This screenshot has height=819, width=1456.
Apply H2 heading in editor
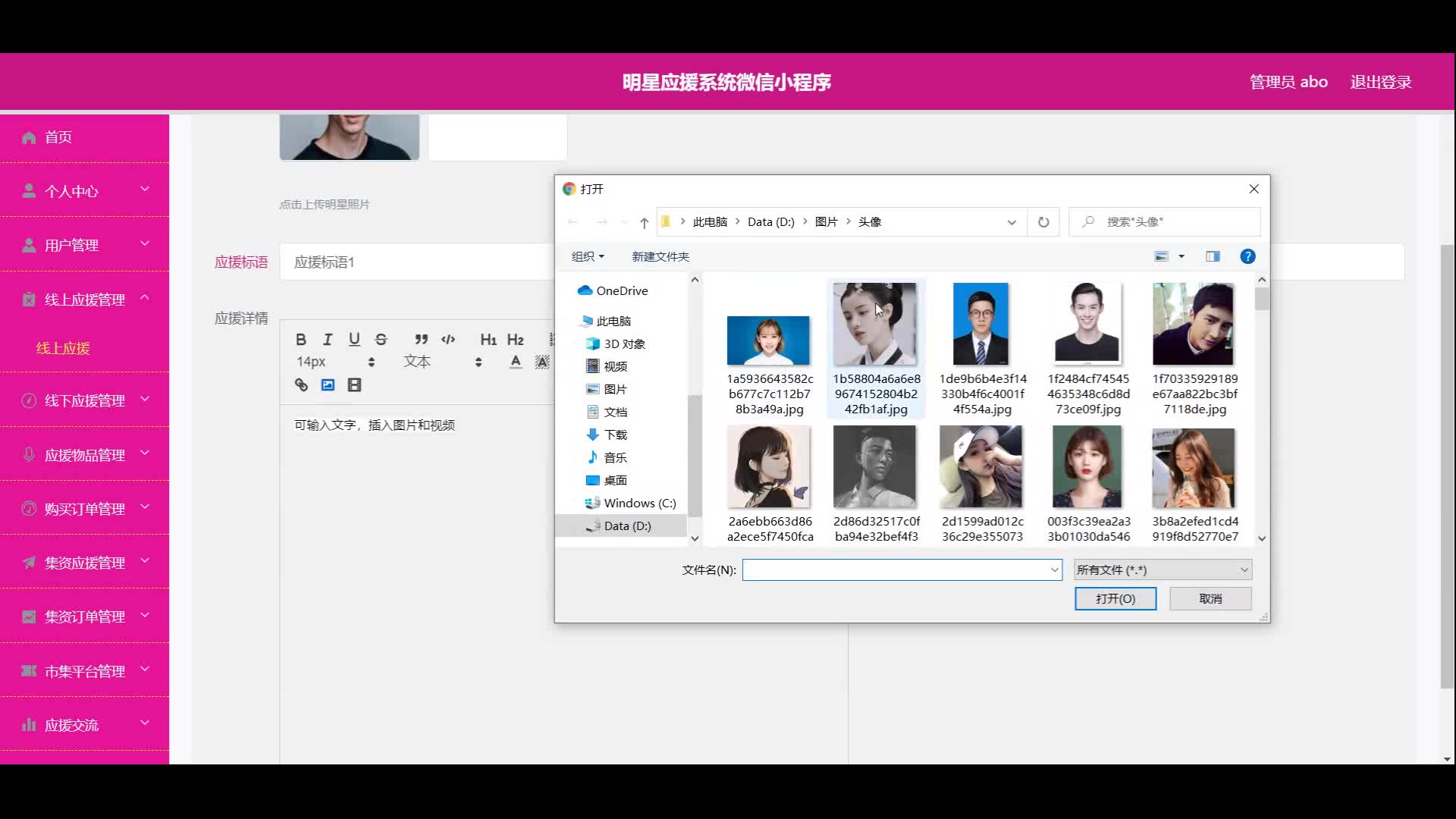pos(516,339)
